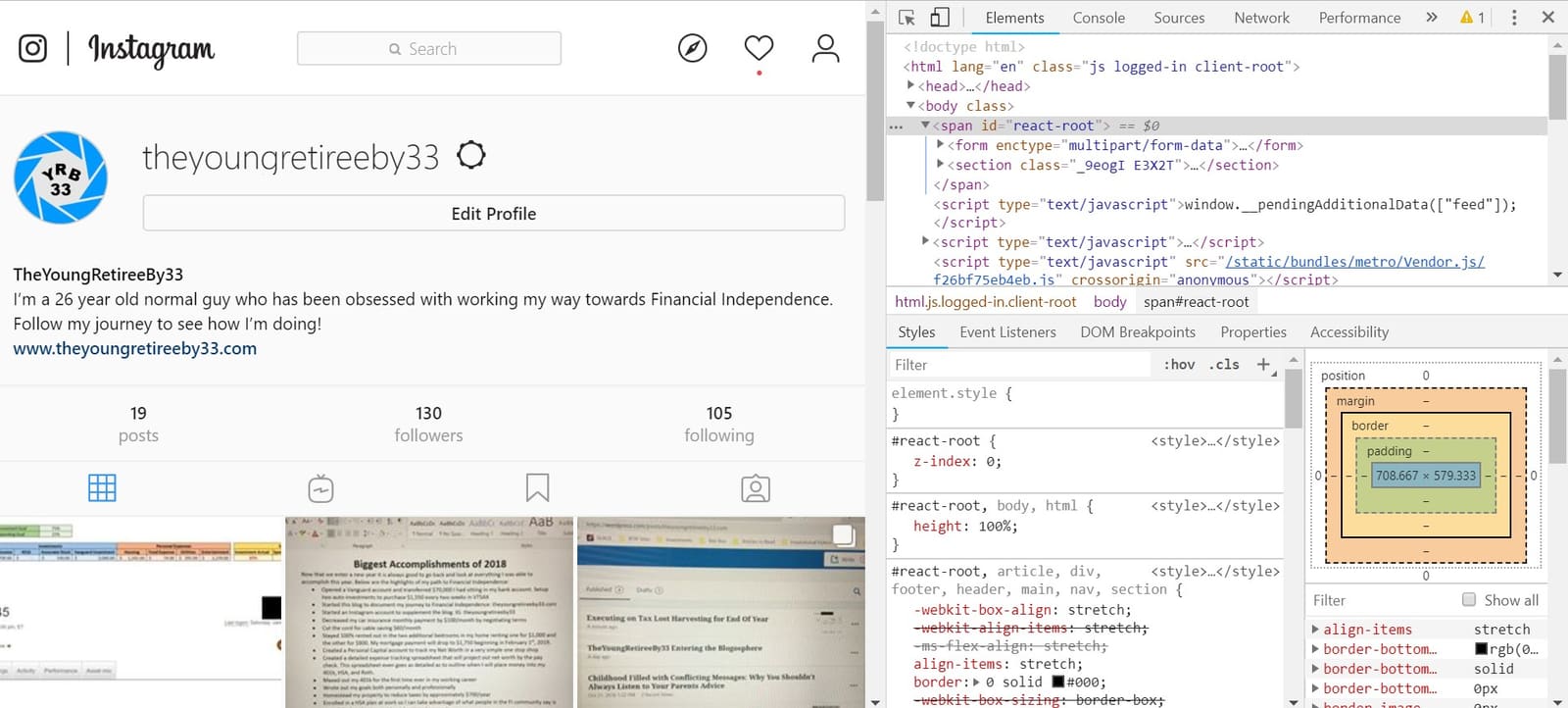
Task: Focus the Styles Filter input
Action: pos(1019,364)
